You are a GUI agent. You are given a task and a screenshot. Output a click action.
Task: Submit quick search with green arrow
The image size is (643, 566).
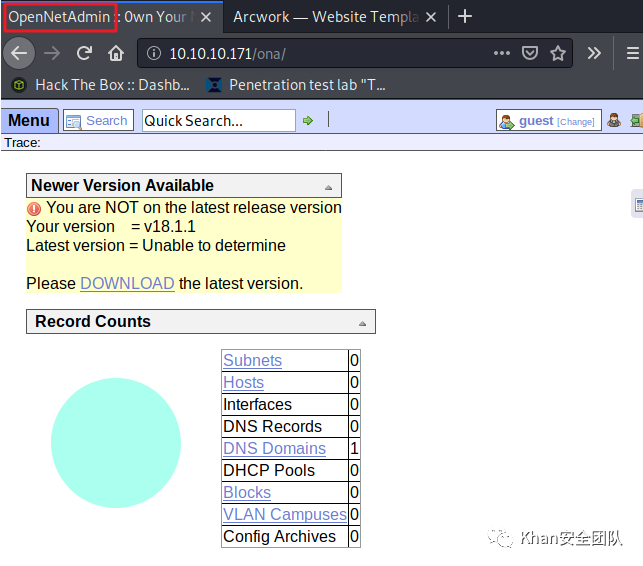(308, 121)
